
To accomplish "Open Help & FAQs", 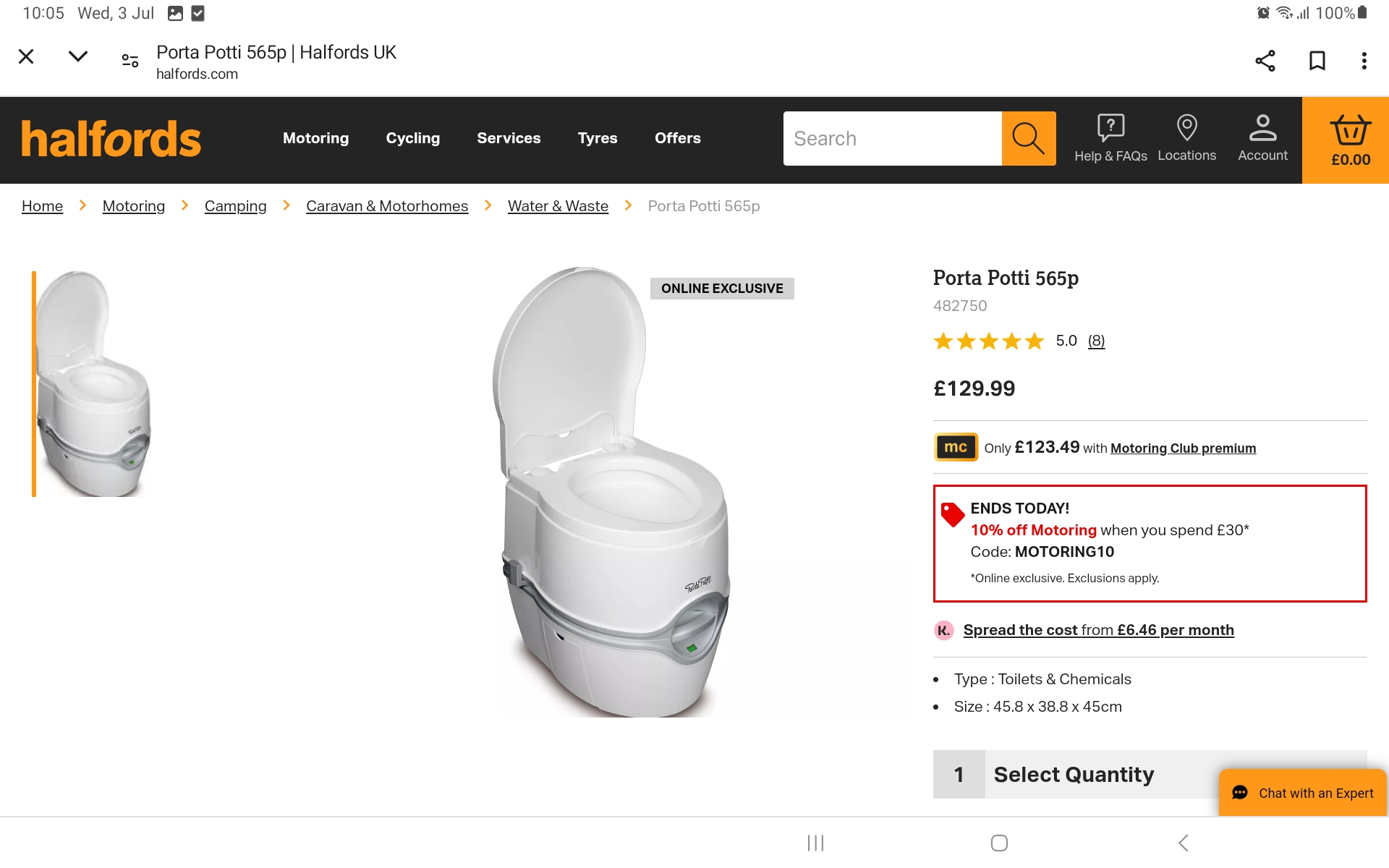I will 1110,137.
